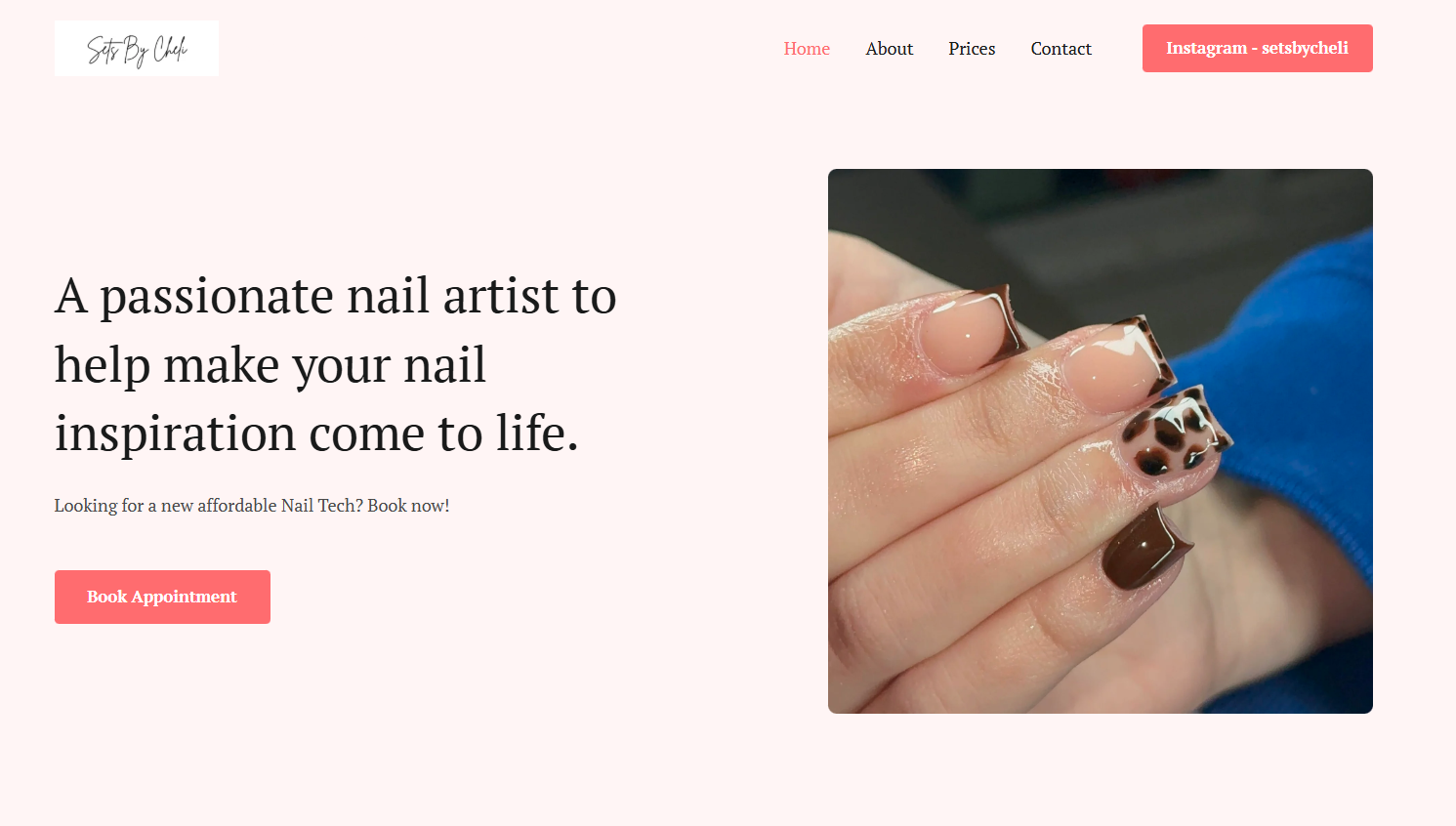The image size is (1456, 826).
Task: Click "Nail Tech?" in the tagline
Action: coord(322,506)
